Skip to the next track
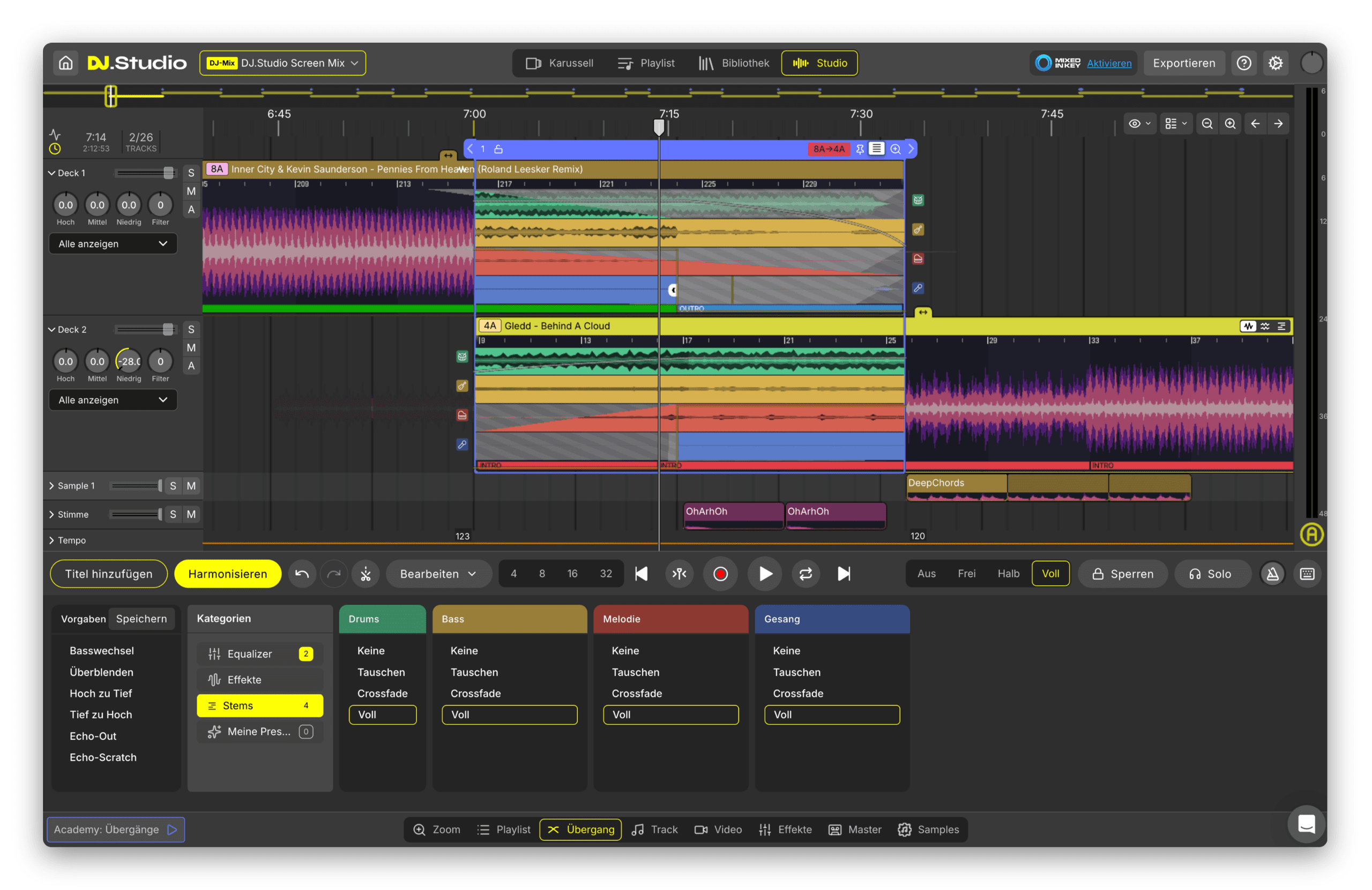1372x890 pixels. click(844, 573)
